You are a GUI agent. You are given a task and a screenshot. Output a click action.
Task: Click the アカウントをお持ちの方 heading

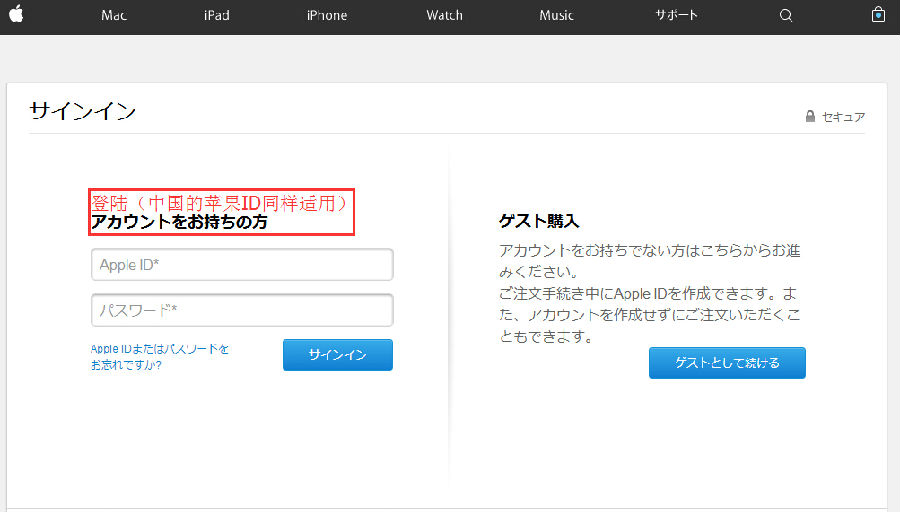179,223
